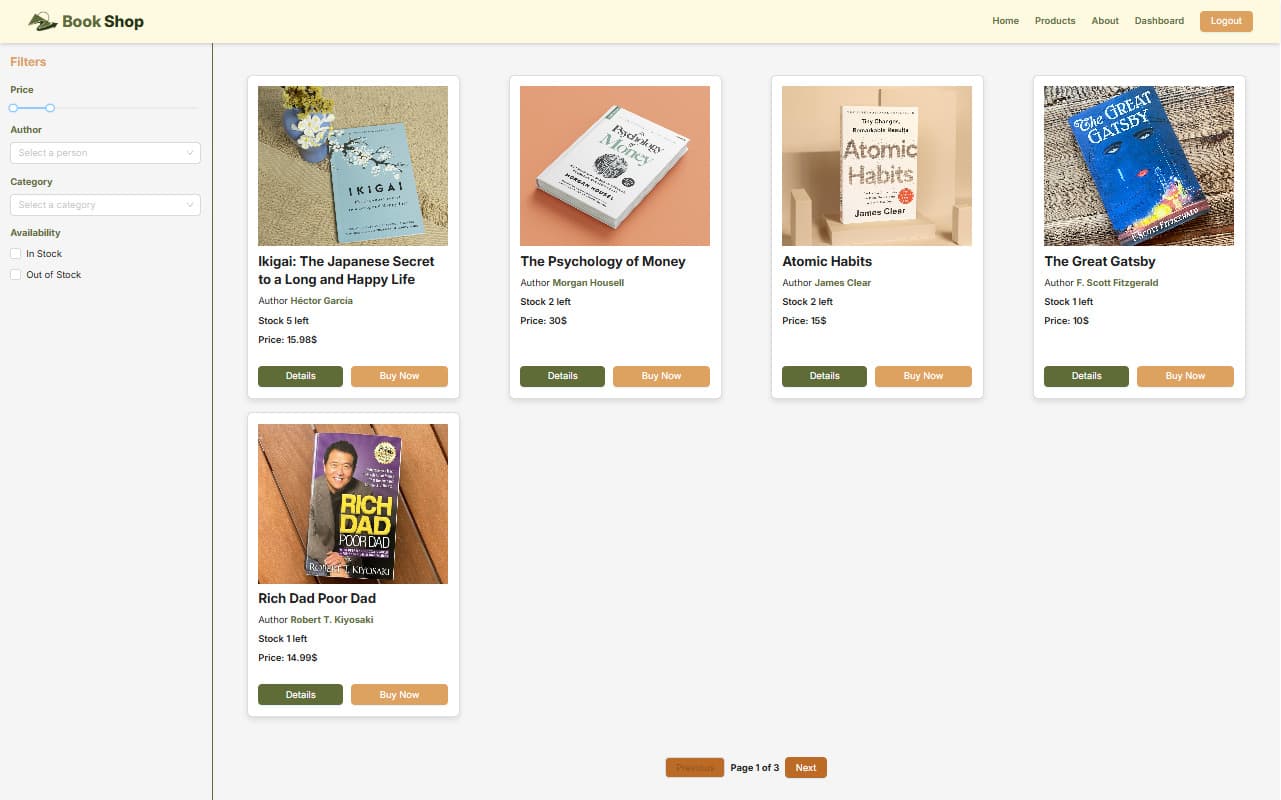Open the Ikigai book cover image

353,166
